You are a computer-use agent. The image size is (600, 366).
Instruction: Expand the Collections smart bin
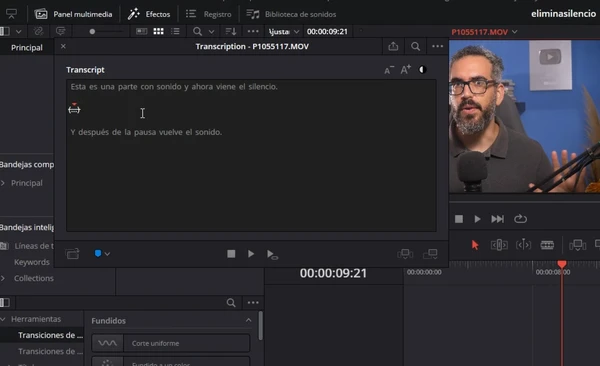point(3,278)
